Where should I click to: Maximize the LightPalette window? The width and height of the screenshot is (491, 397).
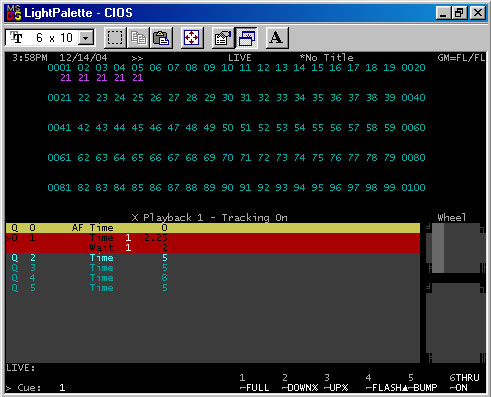[459, 13]
